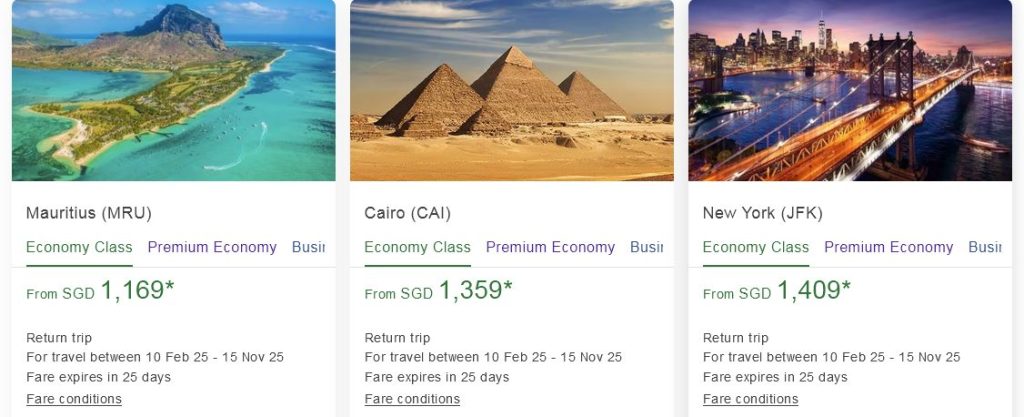Screen dimensions: 1024x417
Task: Select the cut-off Business tab for Cairo
Action: click(x=646, y=247)
